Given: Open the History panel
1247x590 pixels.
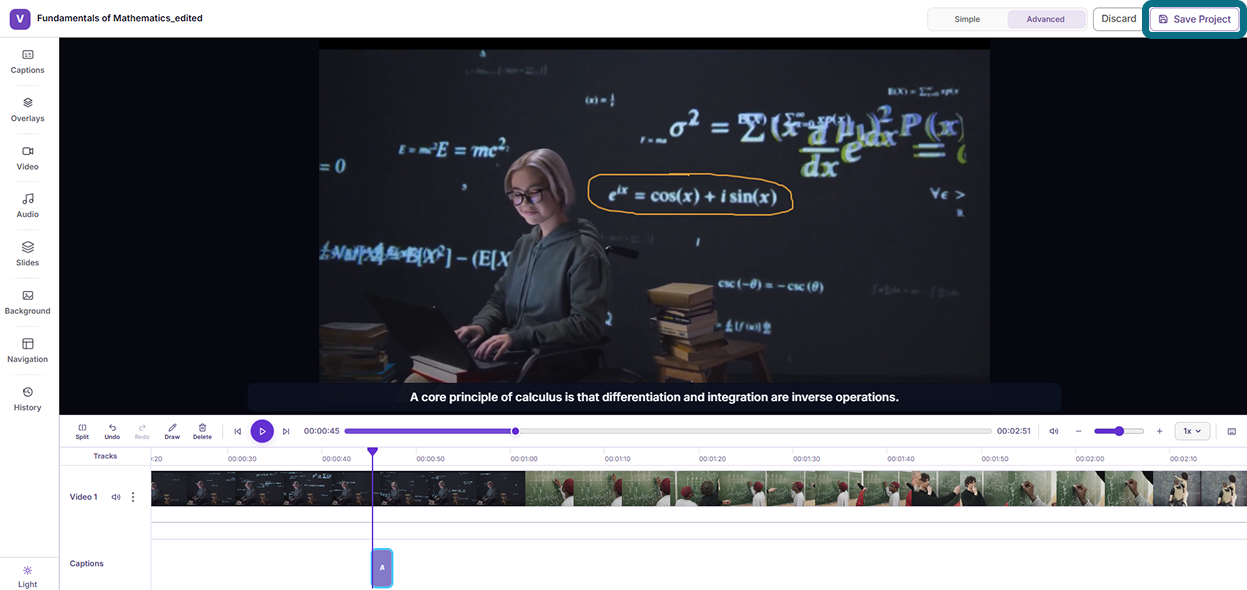Looking at the screenshot, I should [x=27, y=398].
